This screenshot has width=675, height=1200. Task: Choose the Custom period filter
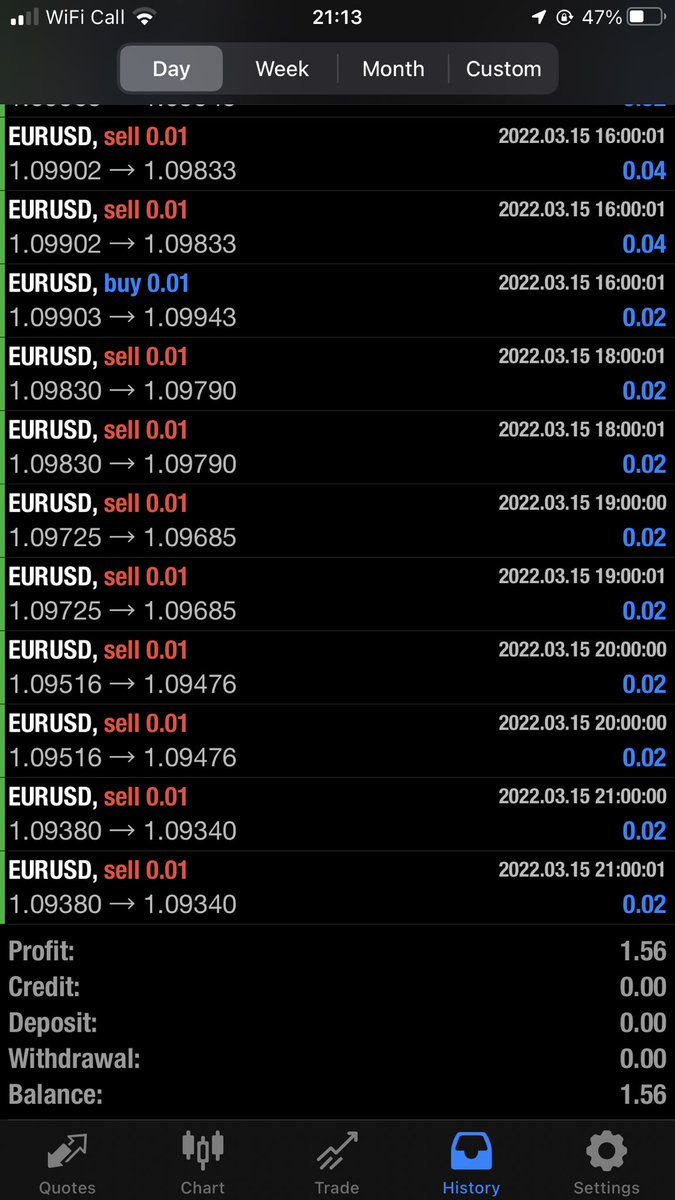pyautogui.click(x=503, y=69)
